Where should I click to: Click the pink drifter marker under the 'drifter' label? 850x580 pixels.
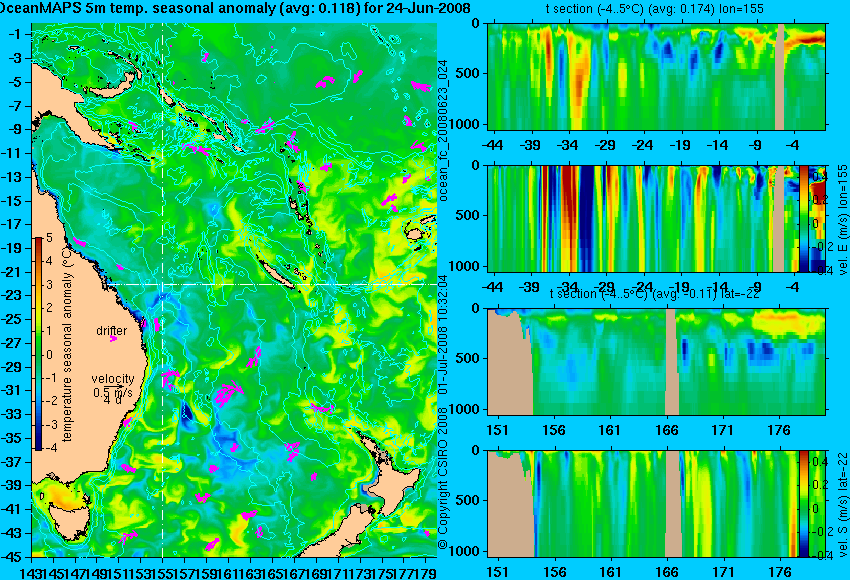coord(113,339)
